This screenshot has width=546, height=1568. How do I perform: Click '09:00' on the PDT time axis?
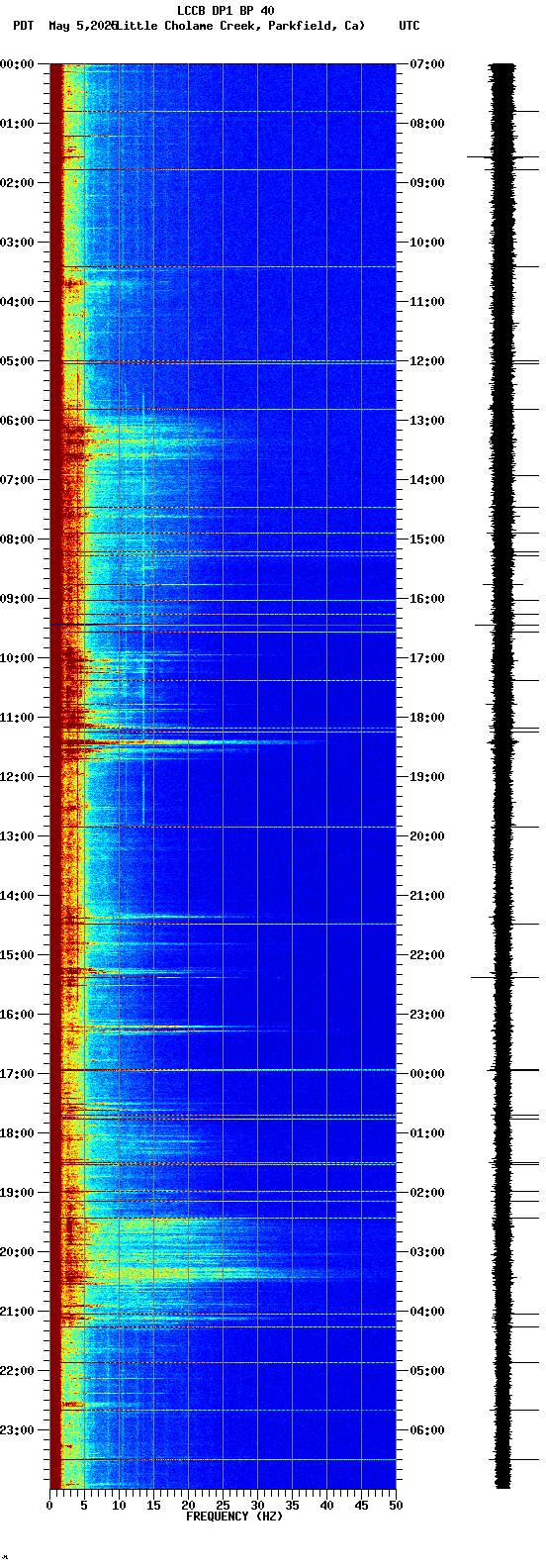(x=17, y=599)
